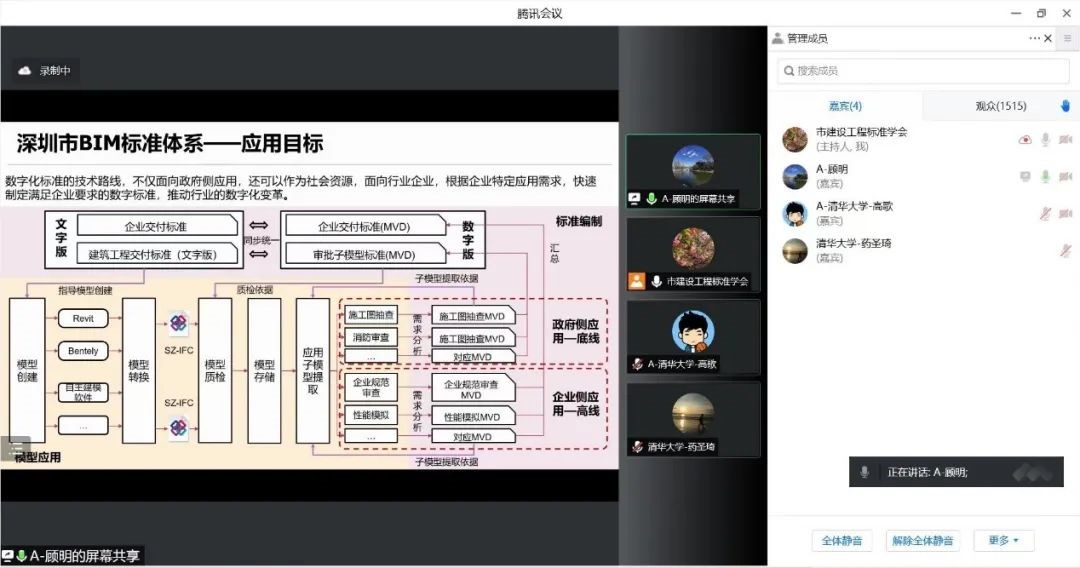The width and height of the screenshot is (1080, 568).
Task: Click lower SZ-IFC logo icon in slide
Action: (x=178, y=428)
